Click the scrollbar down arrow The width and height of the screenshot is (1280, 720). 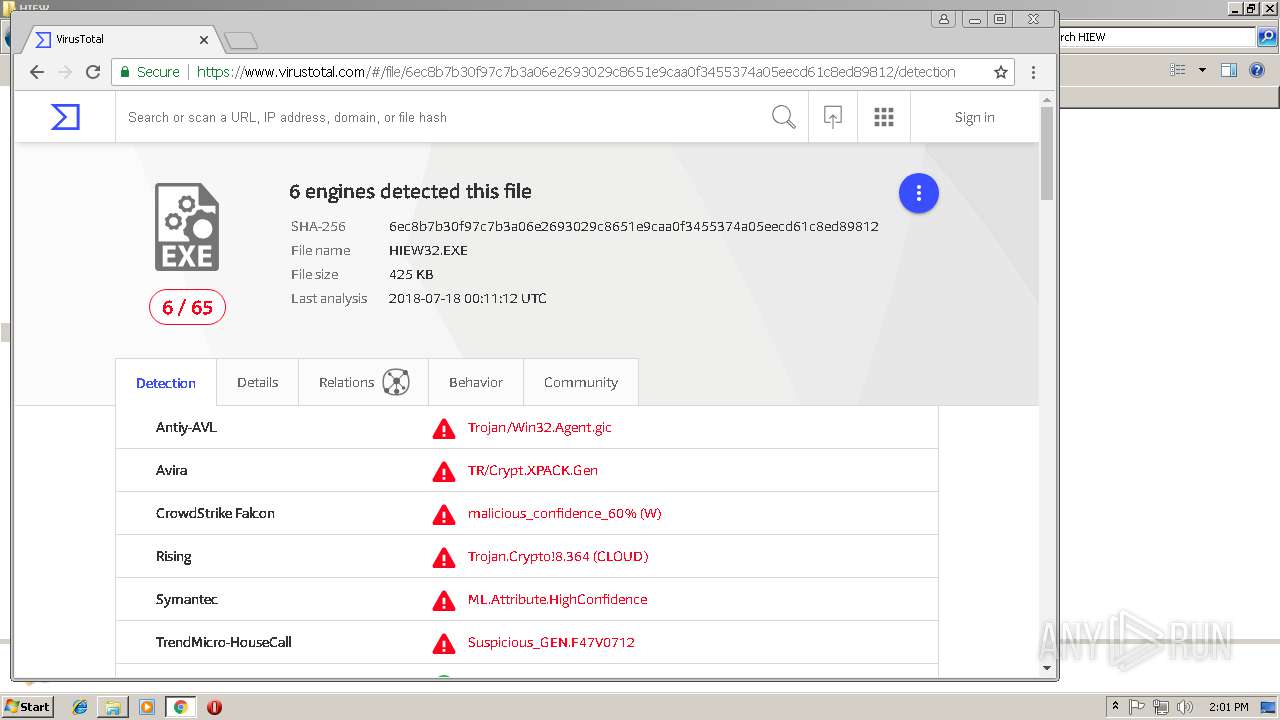tap(1047, 668)
